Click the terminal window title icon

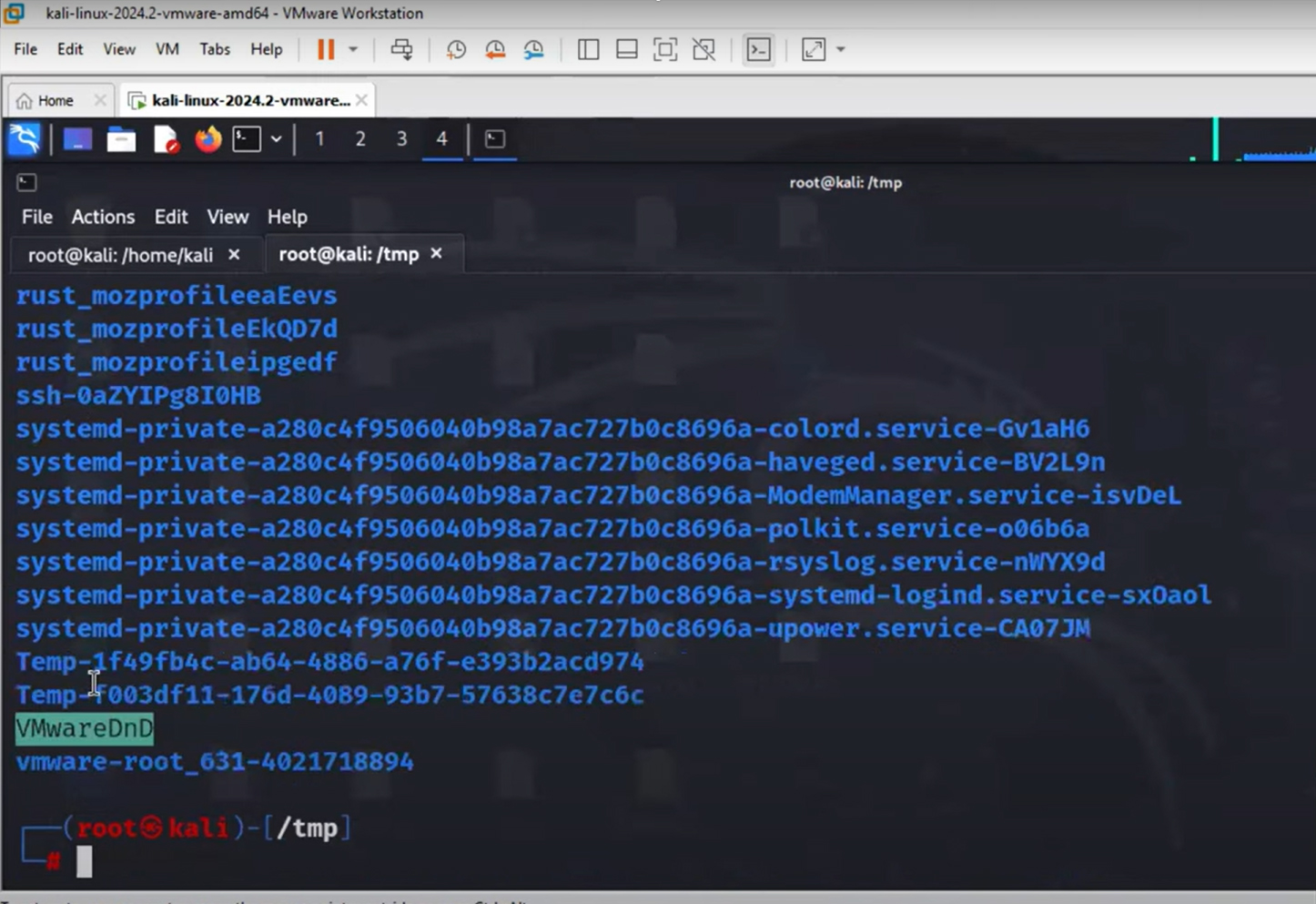point(26,183)
